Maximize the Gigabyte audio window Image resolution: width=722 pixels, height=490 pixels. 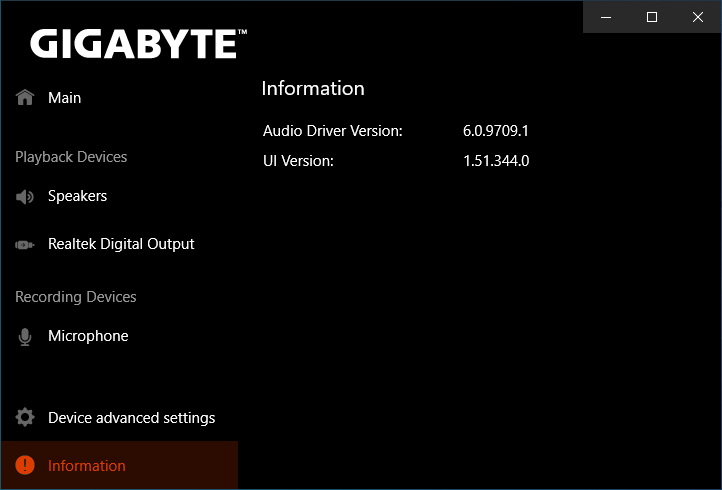[x=652, y=17]
